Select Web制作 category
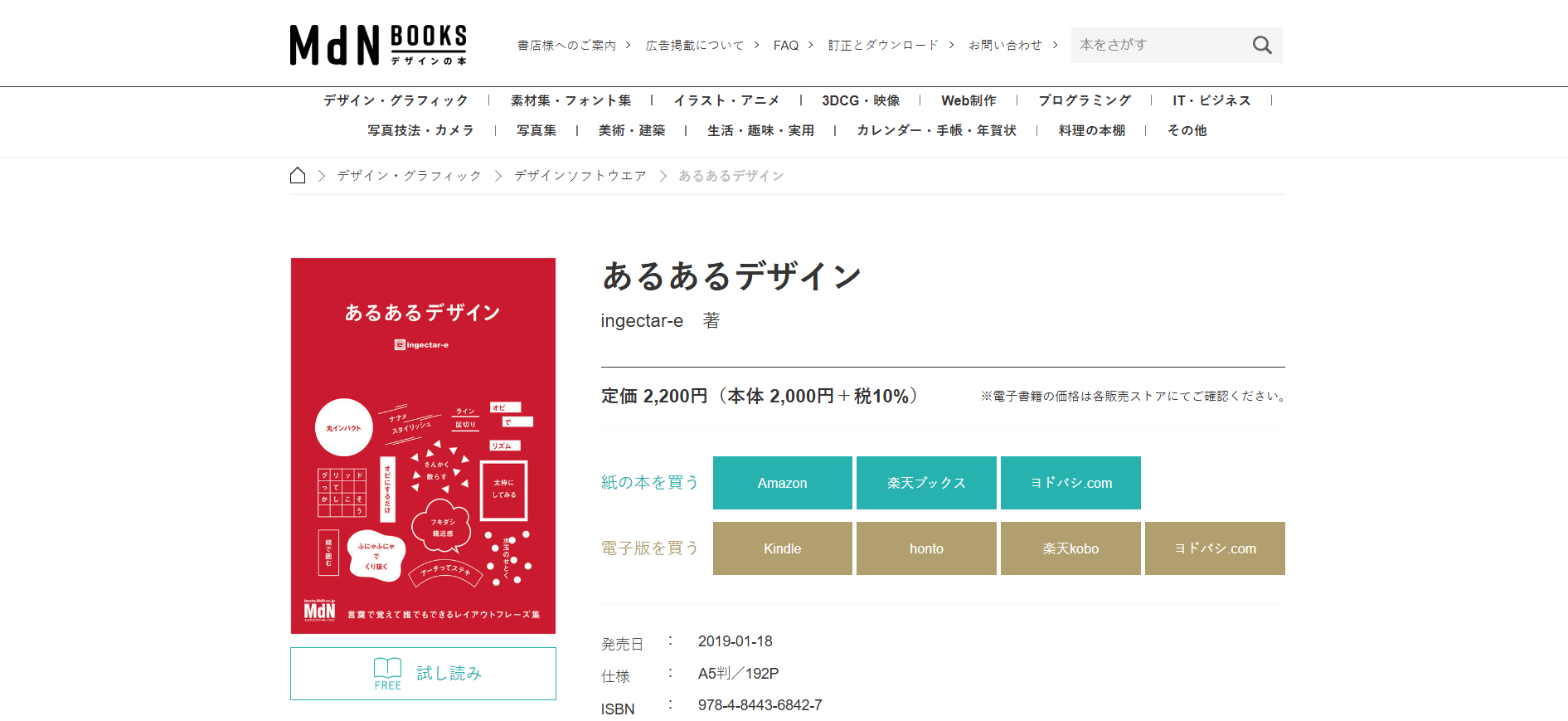The height and width of the screenshot is (721, 1568). click(968, 100)
